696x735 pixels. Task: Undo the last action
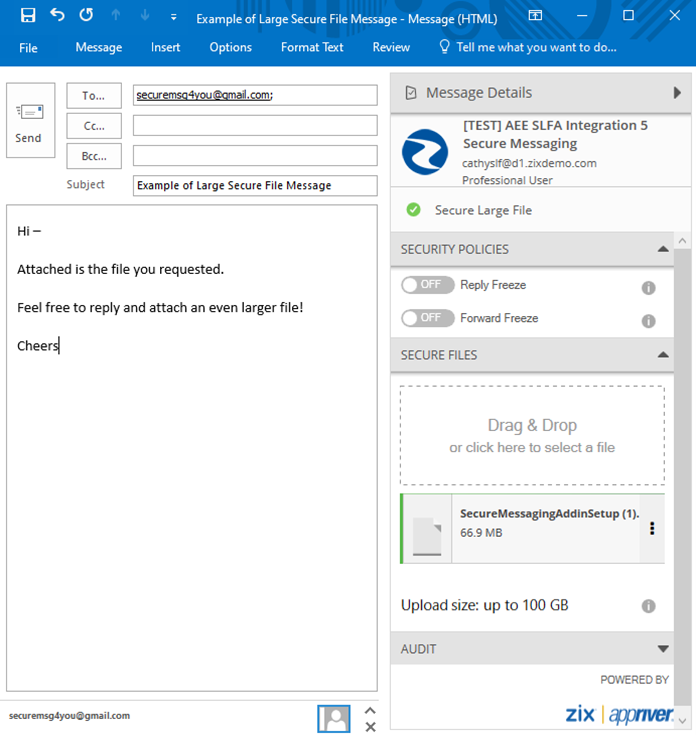point(57,15)
